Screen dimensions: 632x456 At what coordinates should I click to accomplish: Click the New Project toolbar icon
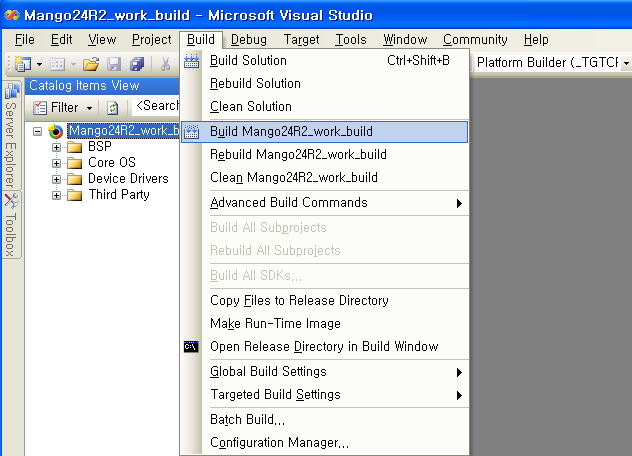(23, 64)
